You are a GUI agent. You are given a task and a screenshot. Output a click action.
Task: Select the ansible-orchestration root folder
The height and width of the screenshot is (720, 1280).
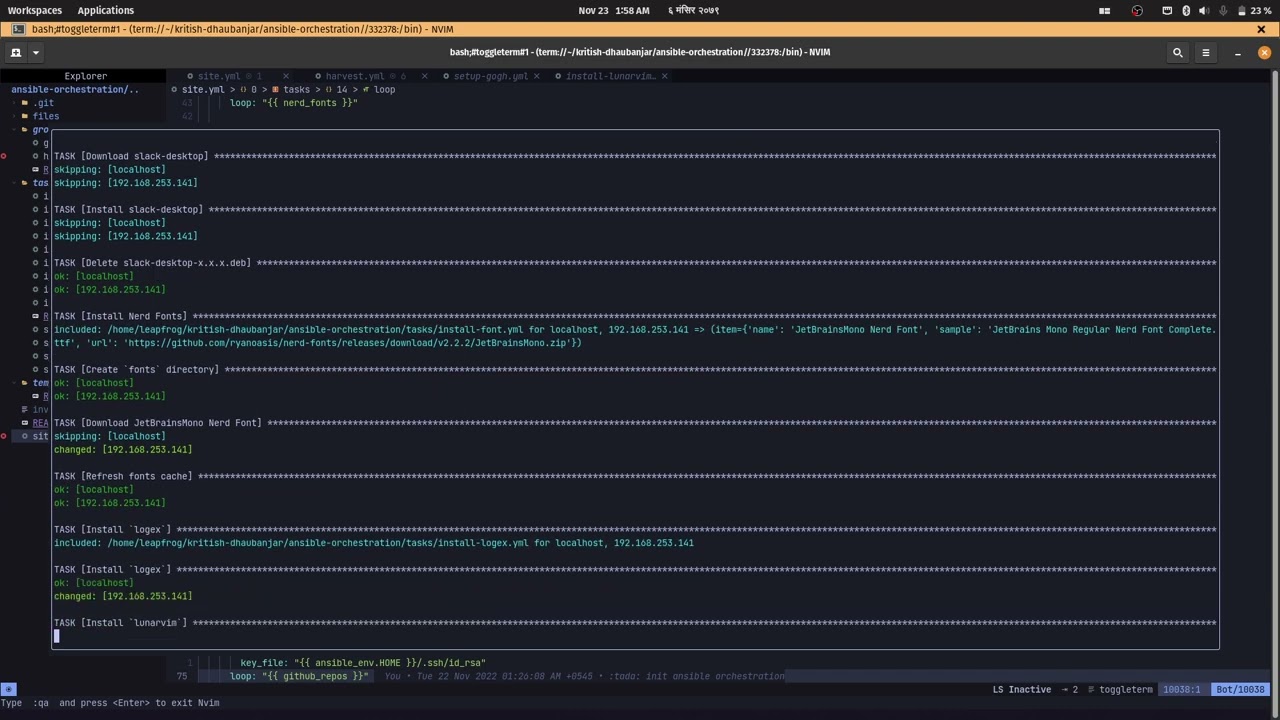click(x=75, y=89)
